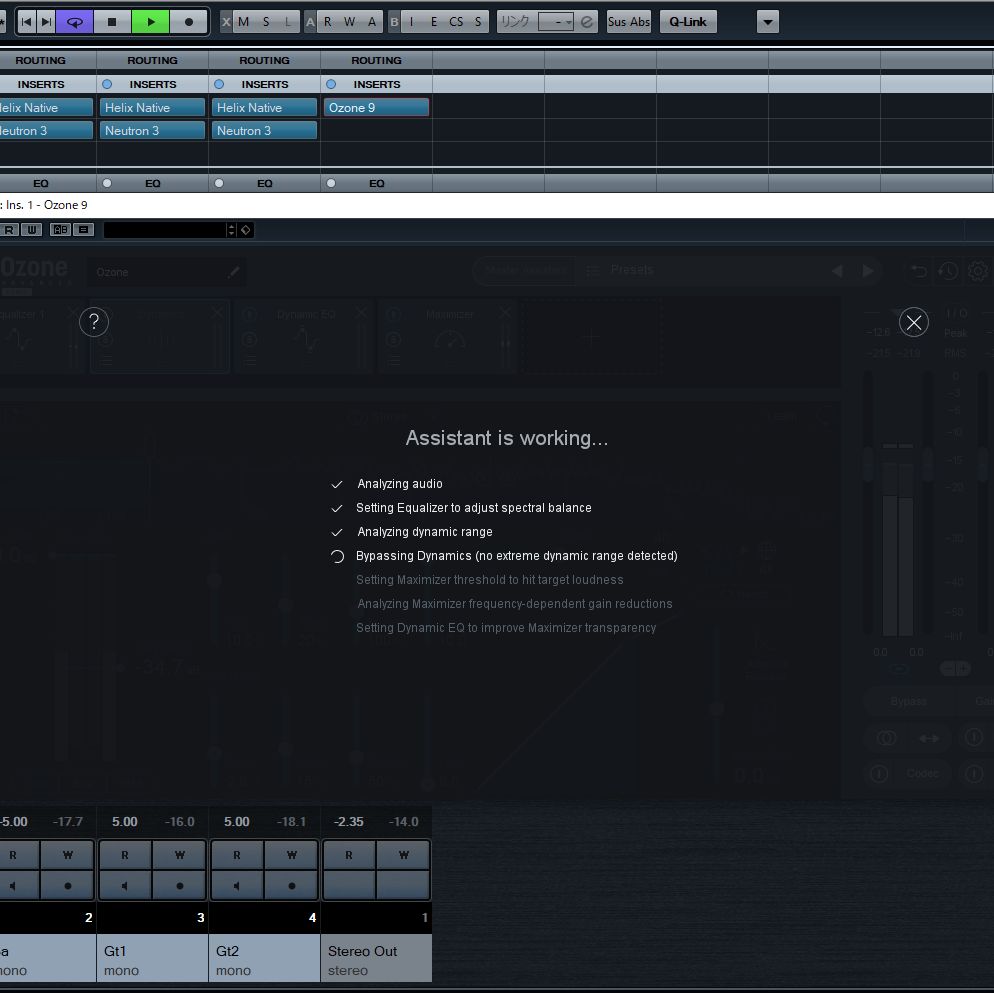Open Ozone assistant help question mark
This screenshot has width=994, height=993.
click(94, 322)
